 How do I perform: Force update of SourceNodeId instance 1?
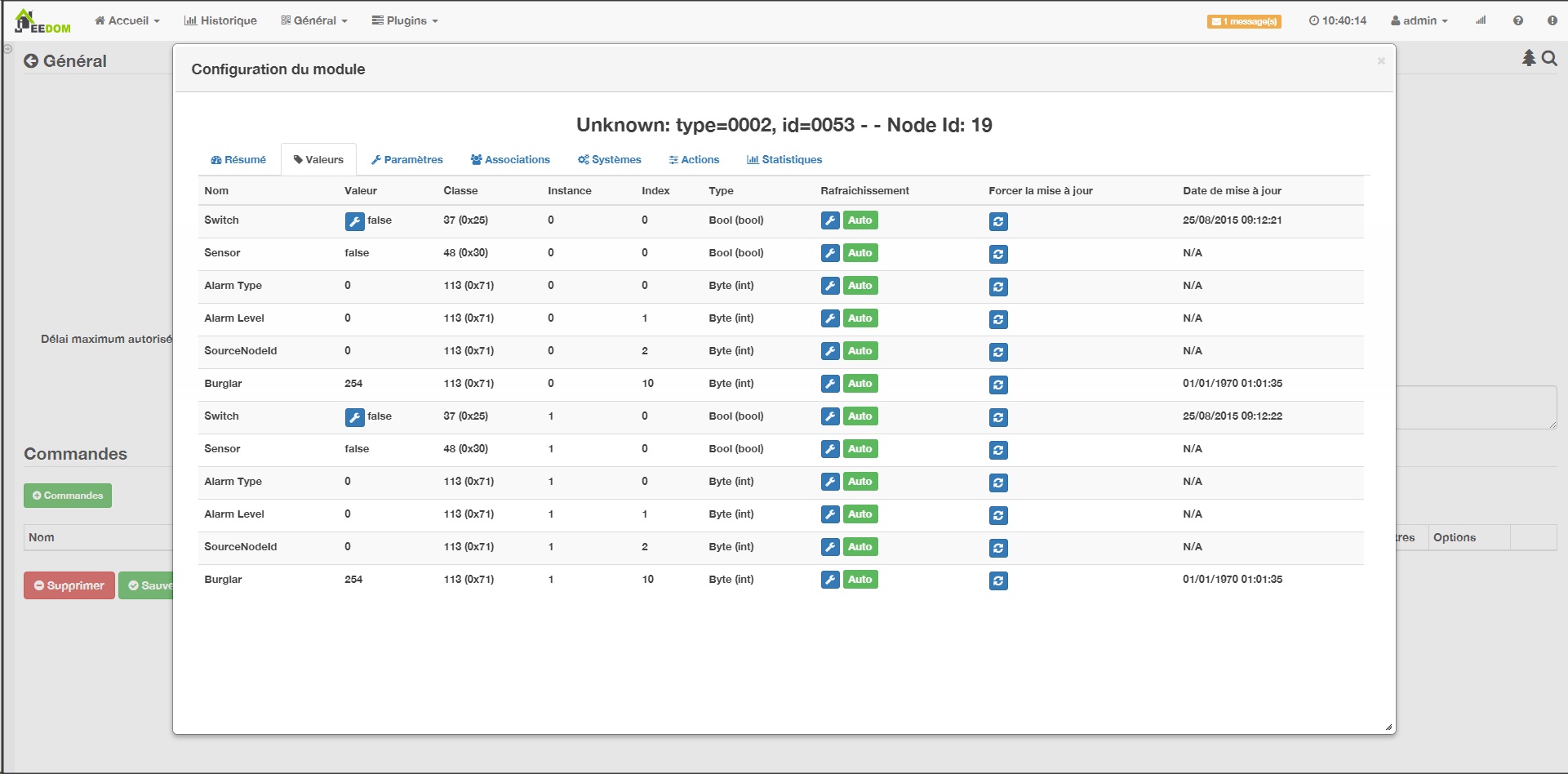(x=998, y=548)
